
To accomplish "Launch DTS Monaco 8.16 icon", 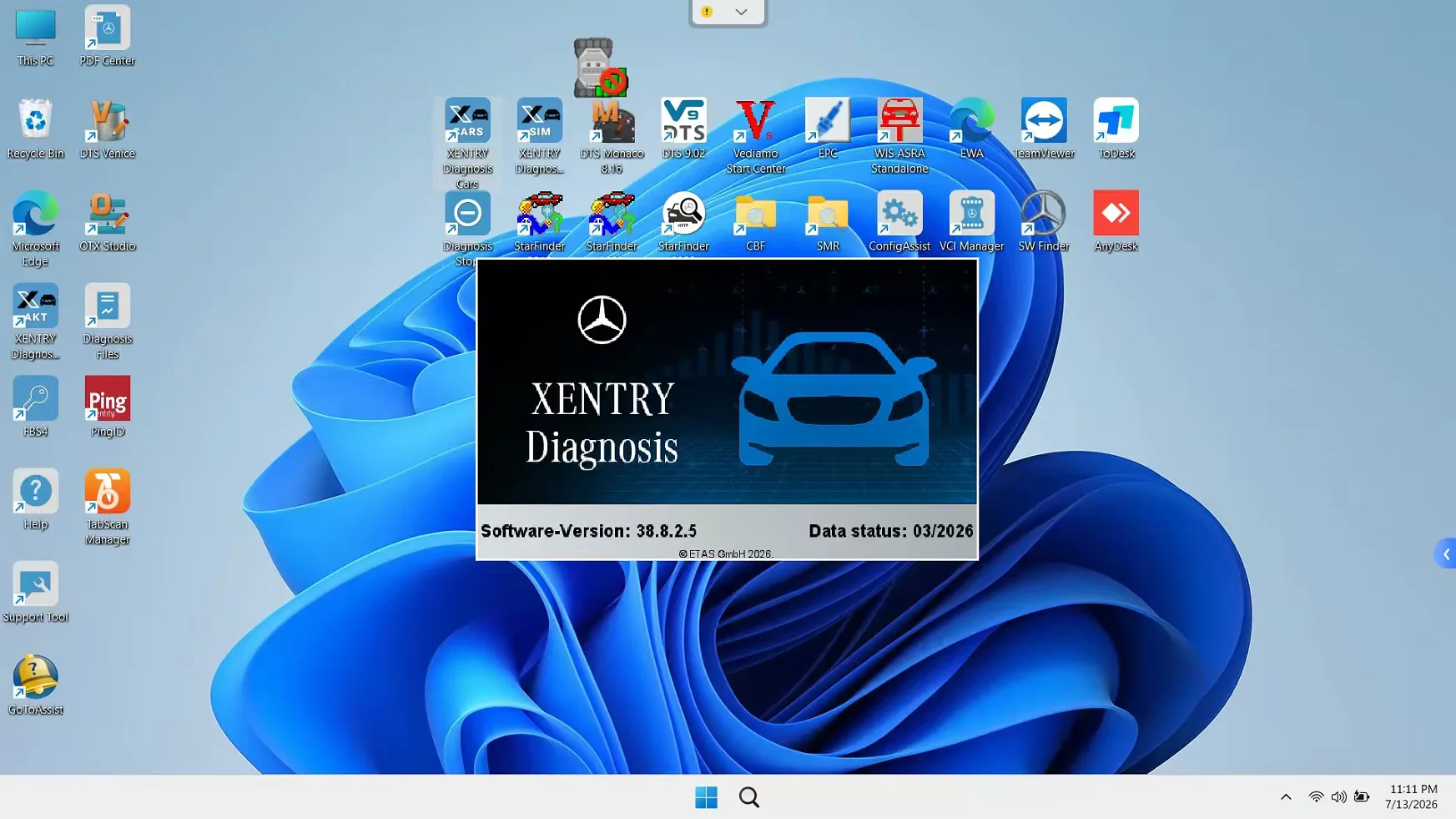I will (x=612, y=122).
